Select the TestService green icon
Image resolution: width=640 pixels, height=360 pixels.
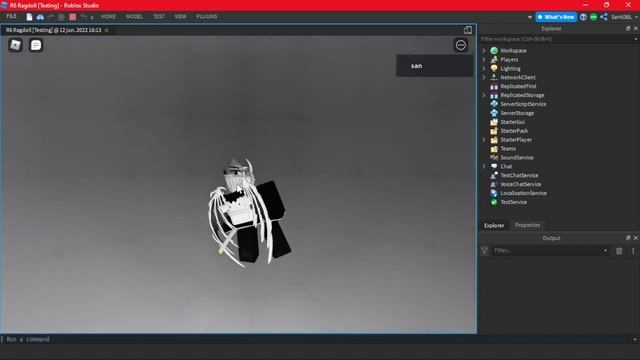point(494,202)
